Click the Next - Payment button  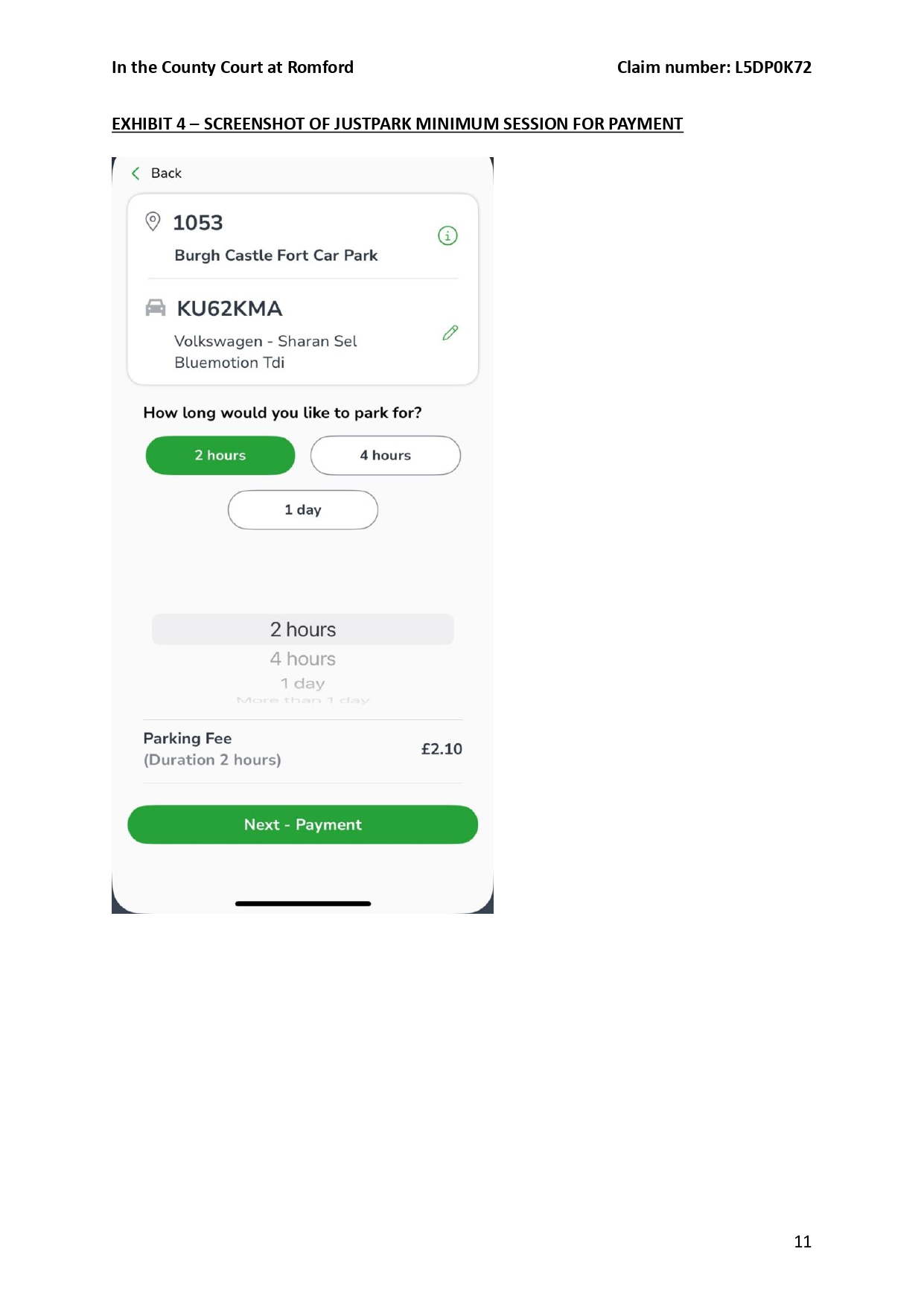tap(303, 824)
